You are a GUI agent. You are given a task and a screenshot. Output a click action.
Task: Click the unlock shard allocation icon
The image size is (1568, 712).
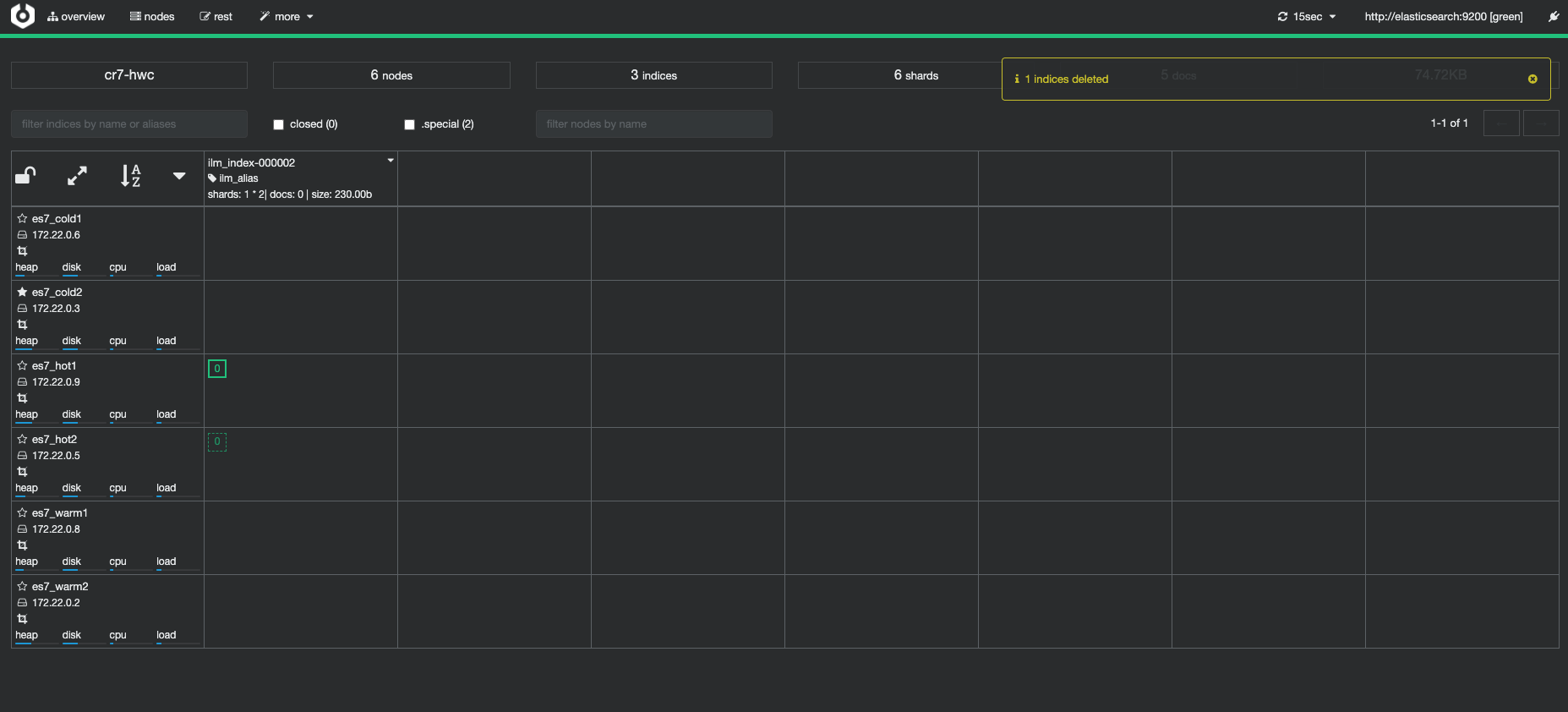point(25,176)
